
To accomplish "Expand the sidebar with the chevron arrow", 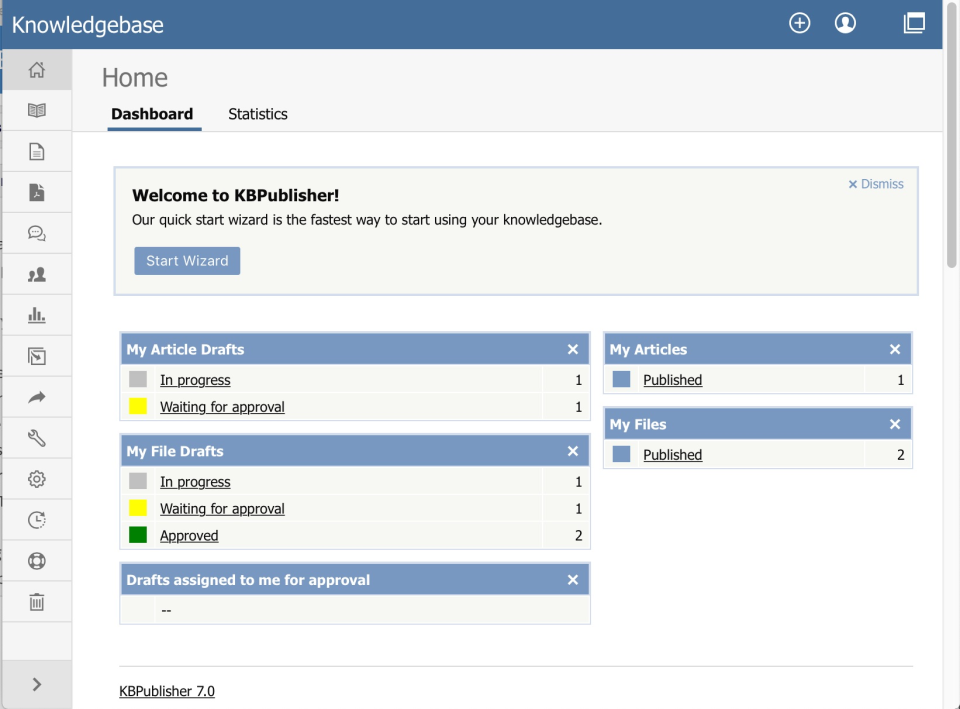I will [x=37, y=684].
